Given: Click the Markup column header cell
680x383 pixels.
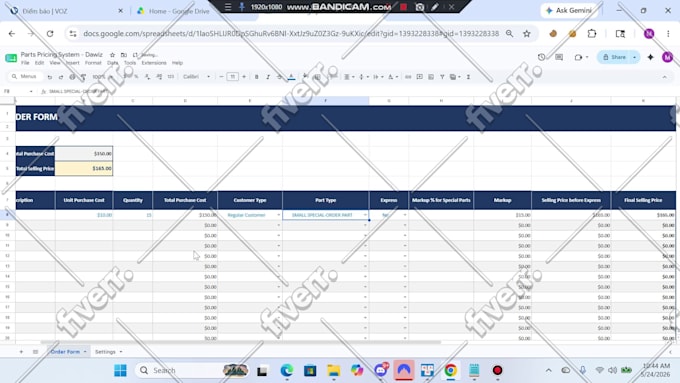Looking at the screenshot, I should [x=502, y=200].
